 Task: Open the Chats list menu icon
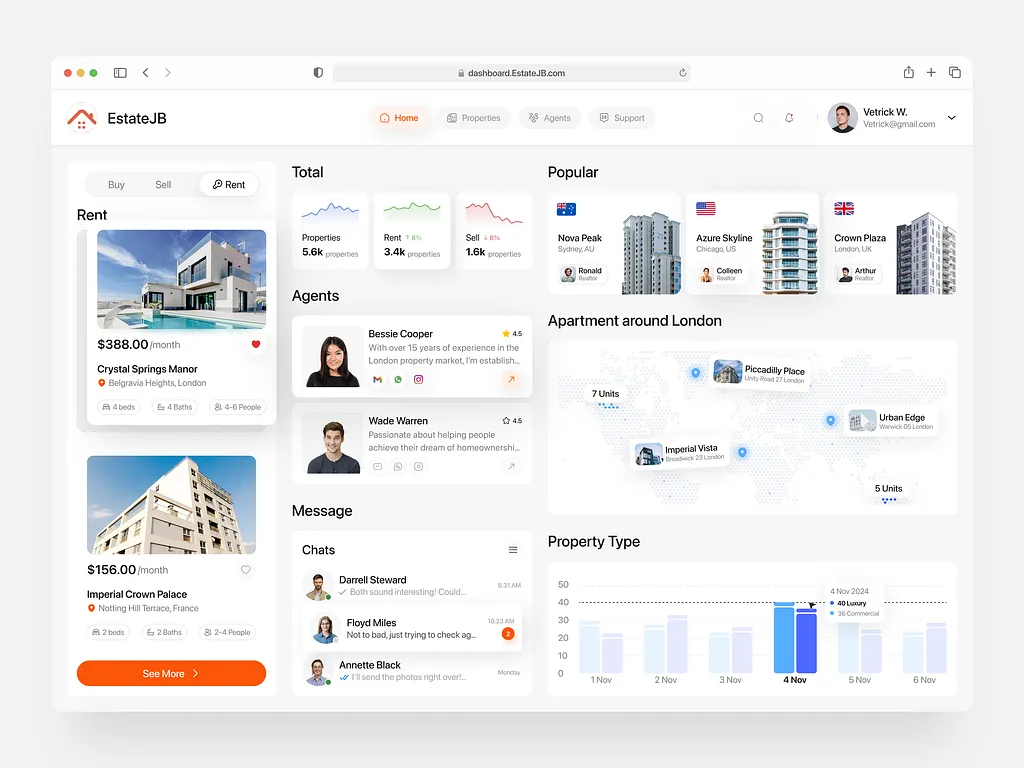pyautogui.click(x=512, y=549)
